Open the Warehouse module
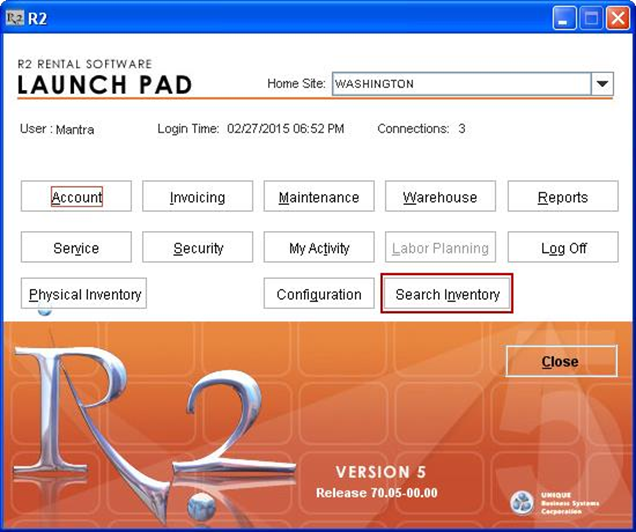Viewport: 636px width, 532px height. click(440, 196)
